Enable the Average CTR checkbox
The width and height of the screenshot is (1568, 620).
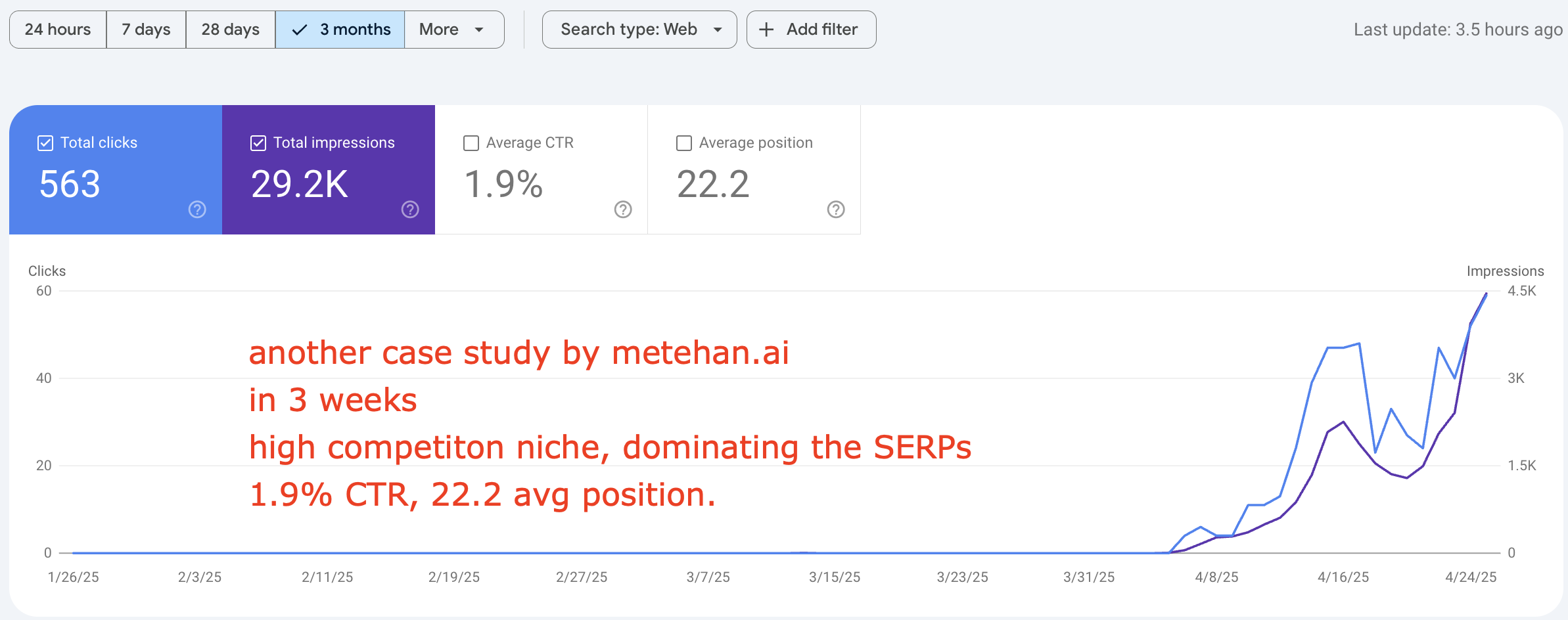point(471,143)
